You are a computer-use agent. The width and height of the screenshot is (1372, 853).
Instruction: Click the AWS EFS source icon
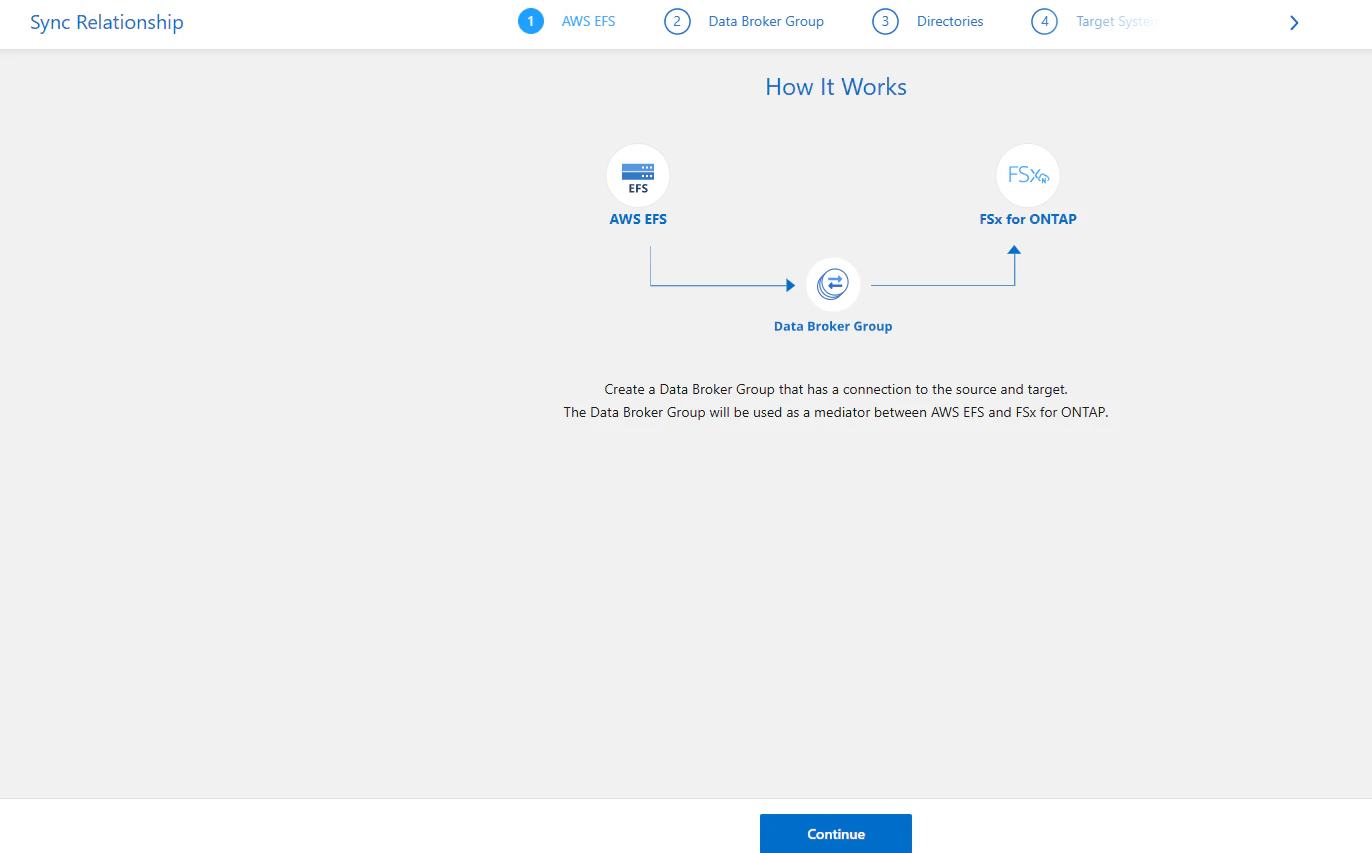(638, 176)
